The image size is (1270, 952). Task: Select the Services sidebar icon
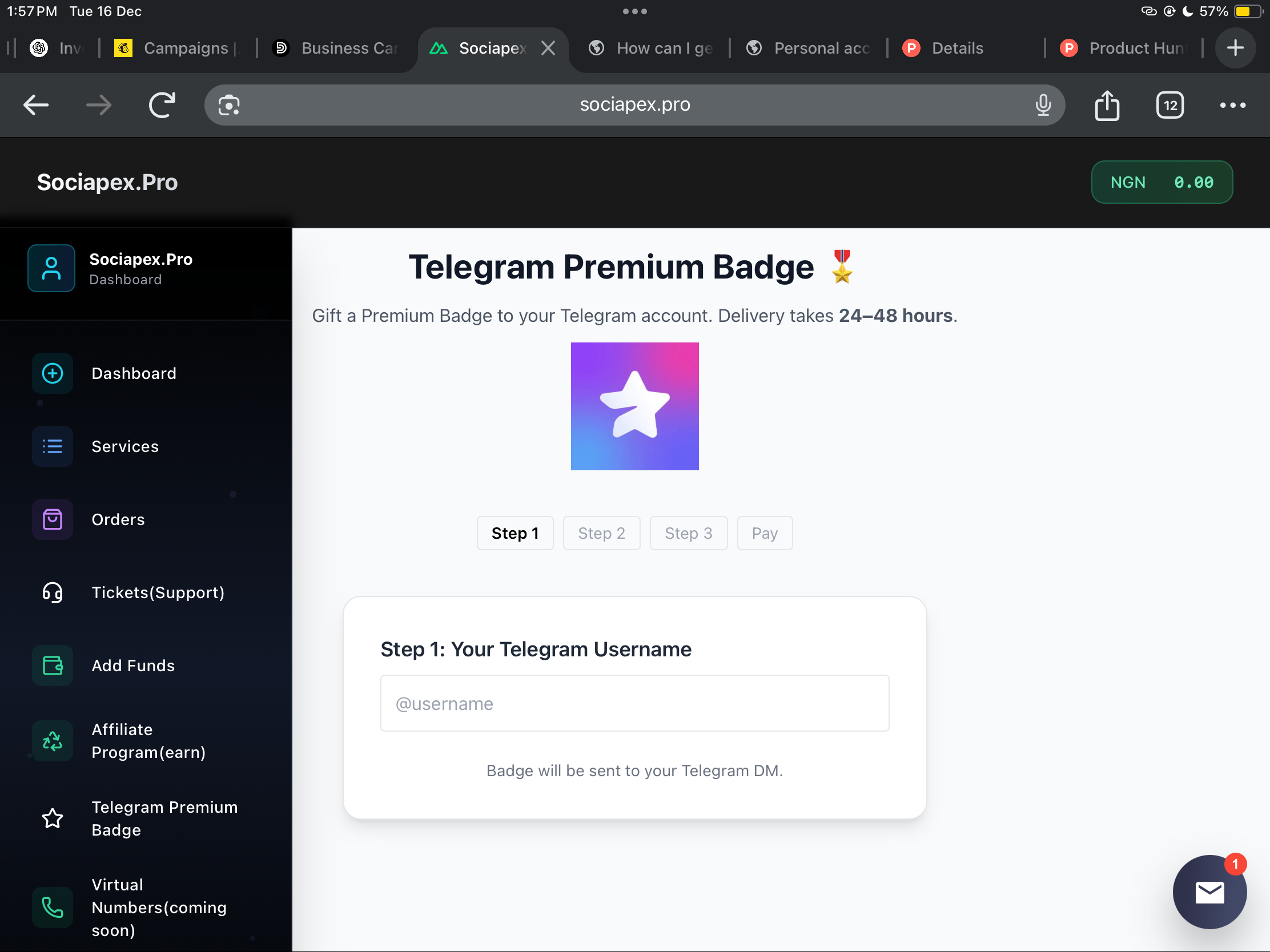52,446
